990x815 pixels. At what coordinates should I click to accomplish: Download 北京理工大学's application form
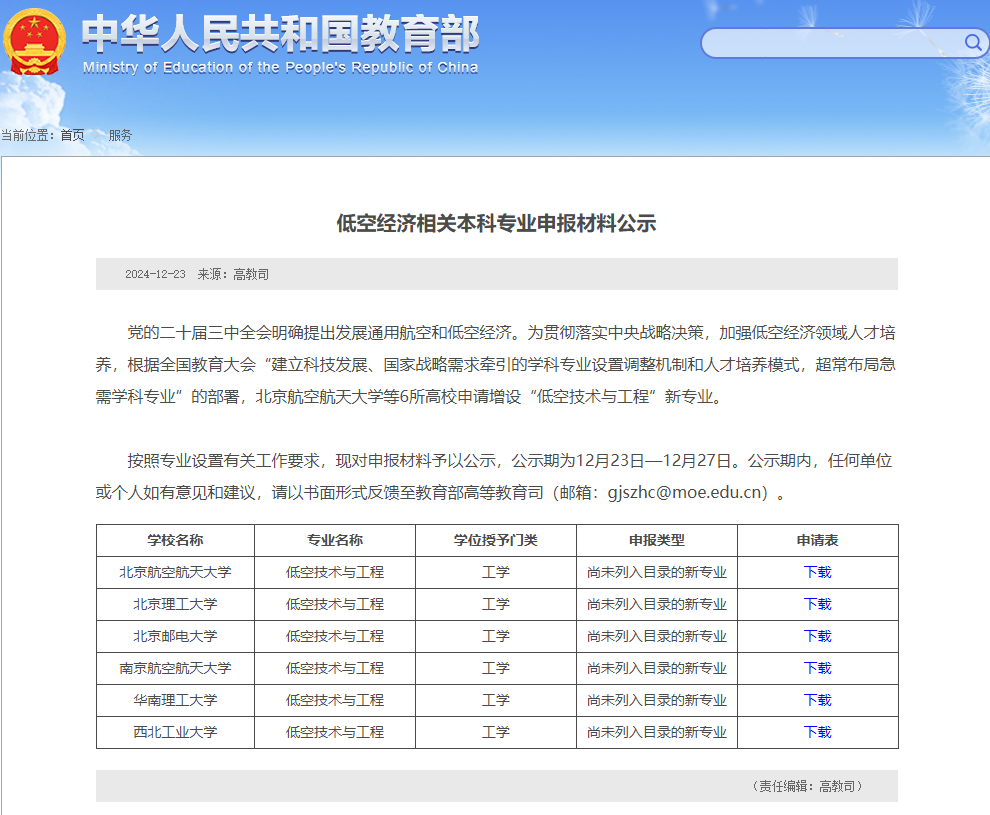pos(817,604)
